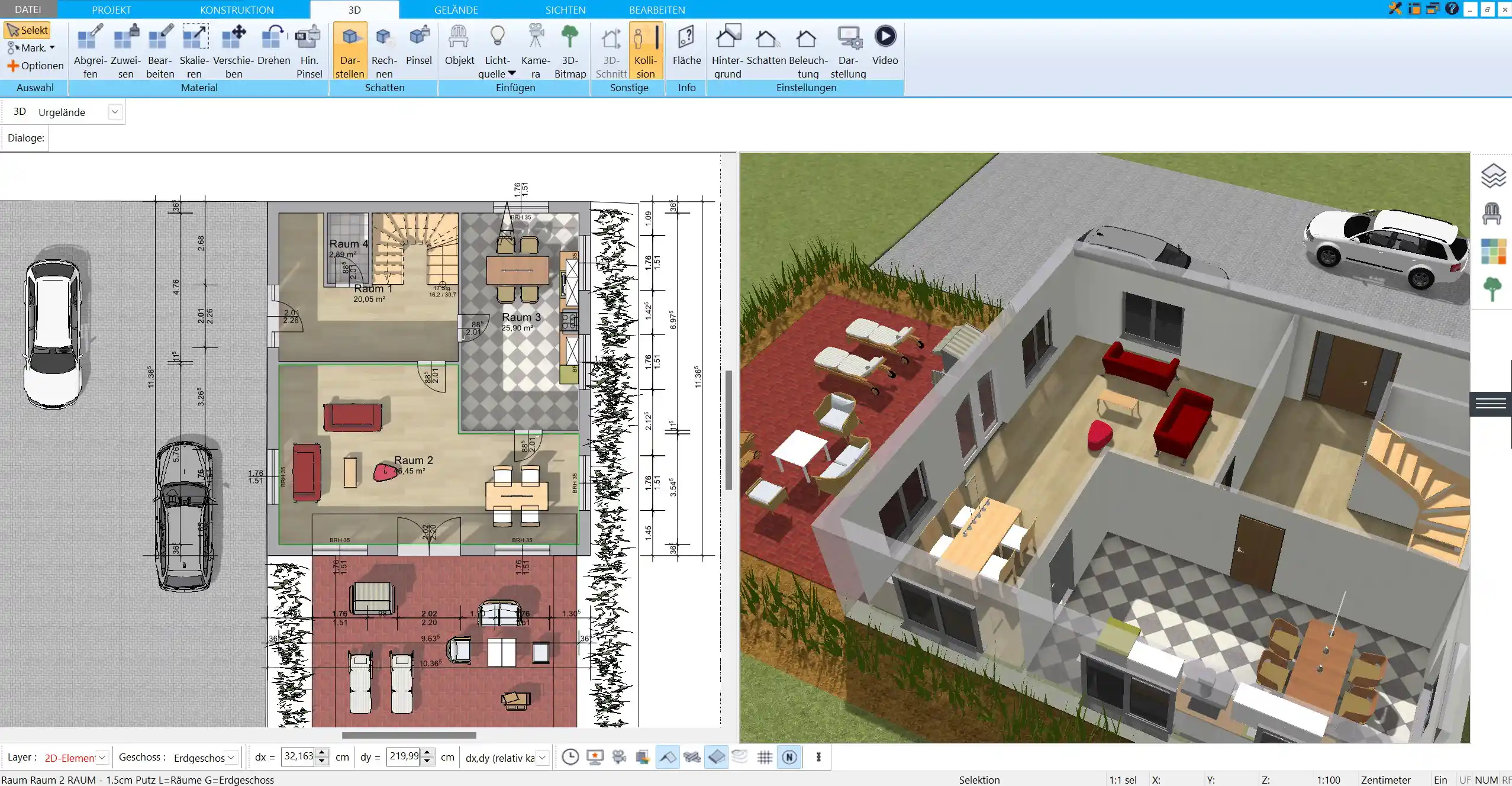Open the help question mark icon
Viewport: 1512px width, 786px height.
1452,8
